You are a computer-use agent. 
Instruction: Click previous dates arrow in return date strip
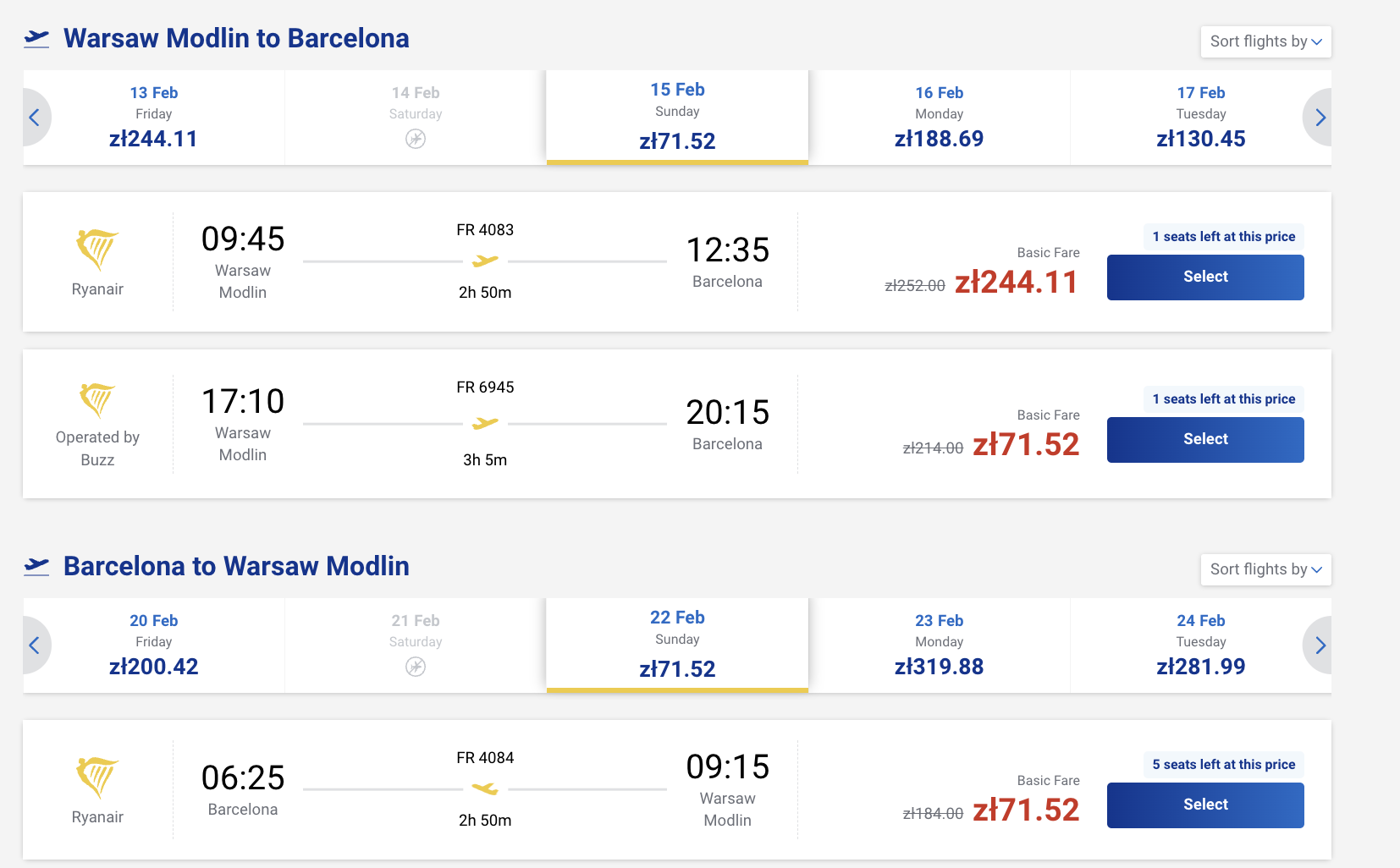pos(35,646)
